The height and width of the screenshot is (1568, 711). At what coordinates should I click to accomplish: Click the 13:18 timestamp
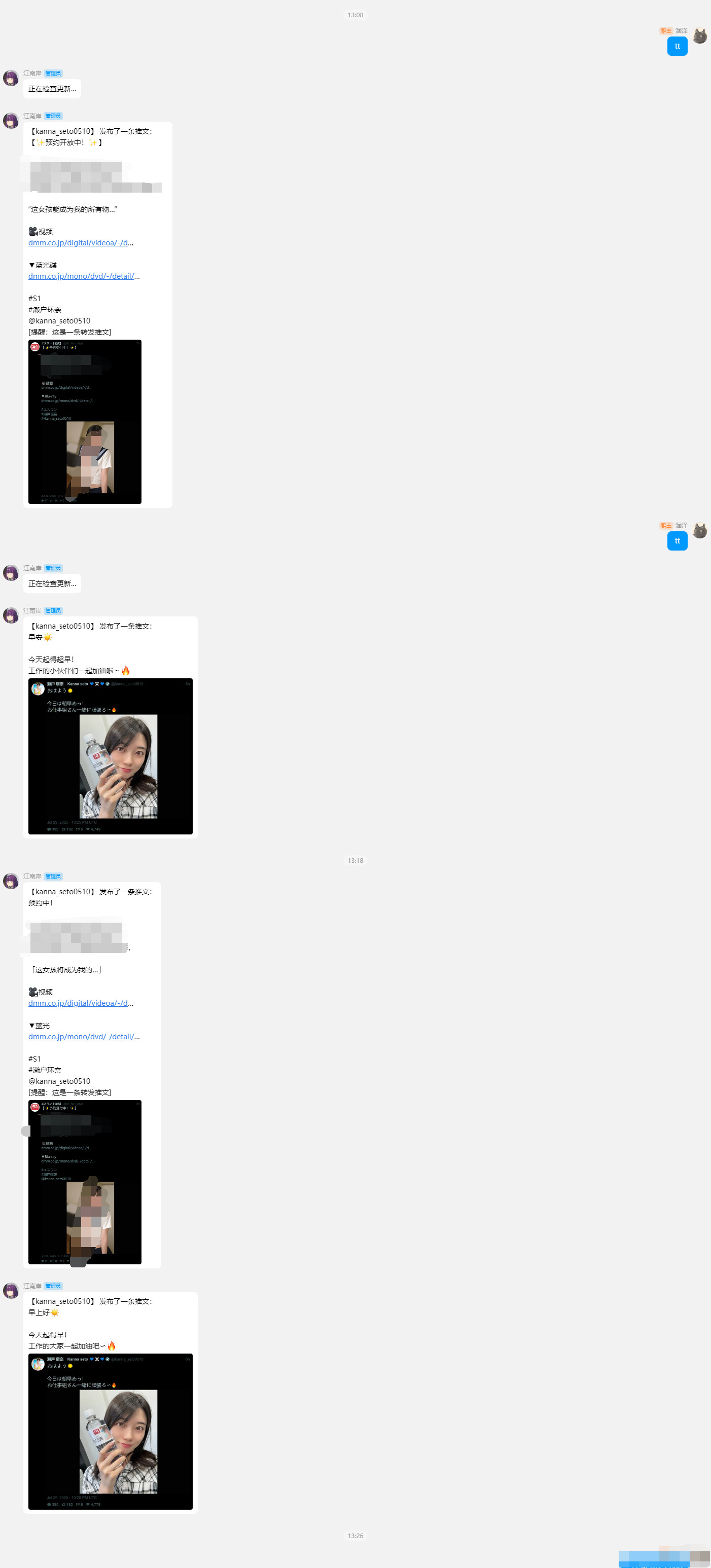coord(355,860)
